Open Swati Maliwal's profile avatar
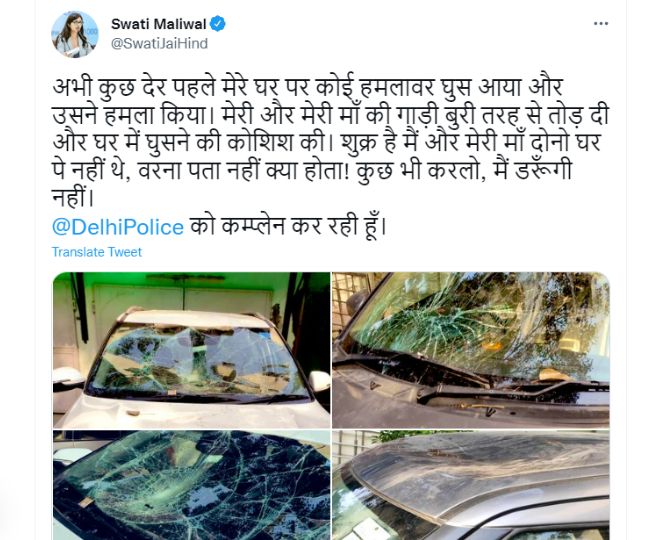The image size is (650, 540). [75, 34]
